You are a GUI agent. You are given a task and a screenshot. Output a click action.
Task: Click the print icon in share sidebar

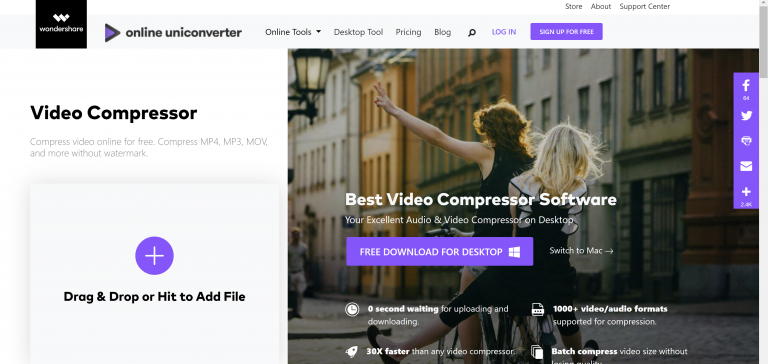[x=746, y=141]
